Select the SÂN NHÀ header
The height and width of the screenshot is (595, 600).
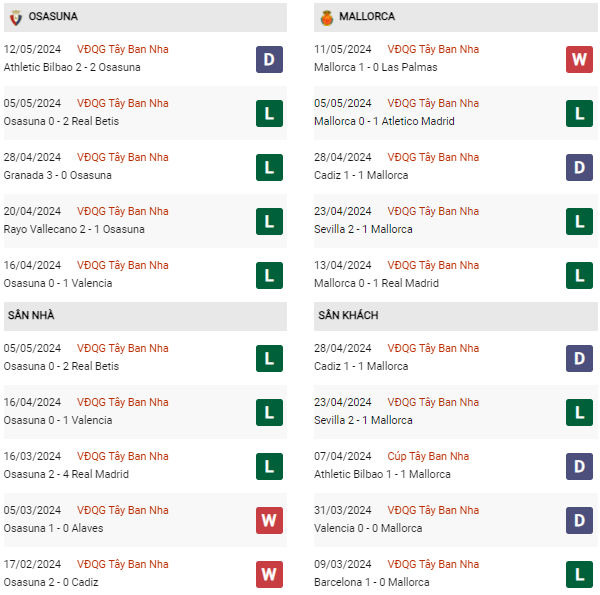pos(31,316)
